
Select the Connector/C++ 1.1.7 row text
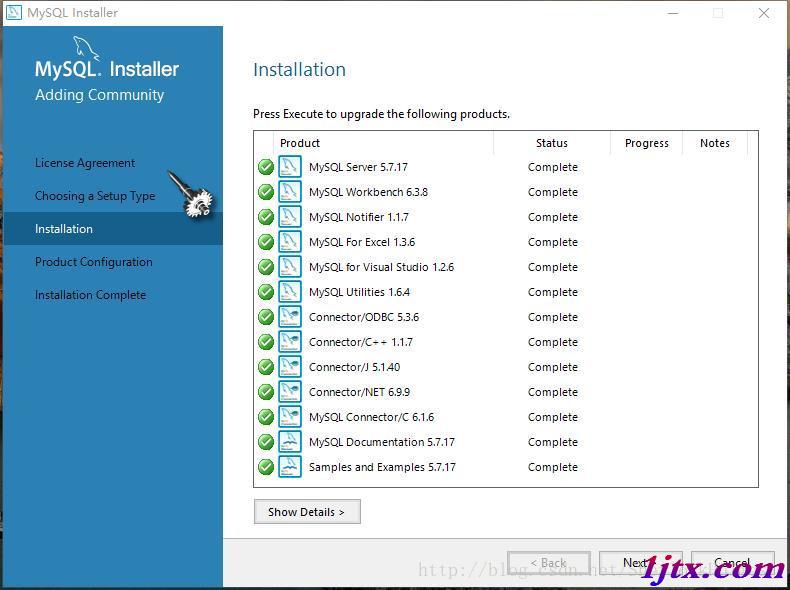click(361, 342)
